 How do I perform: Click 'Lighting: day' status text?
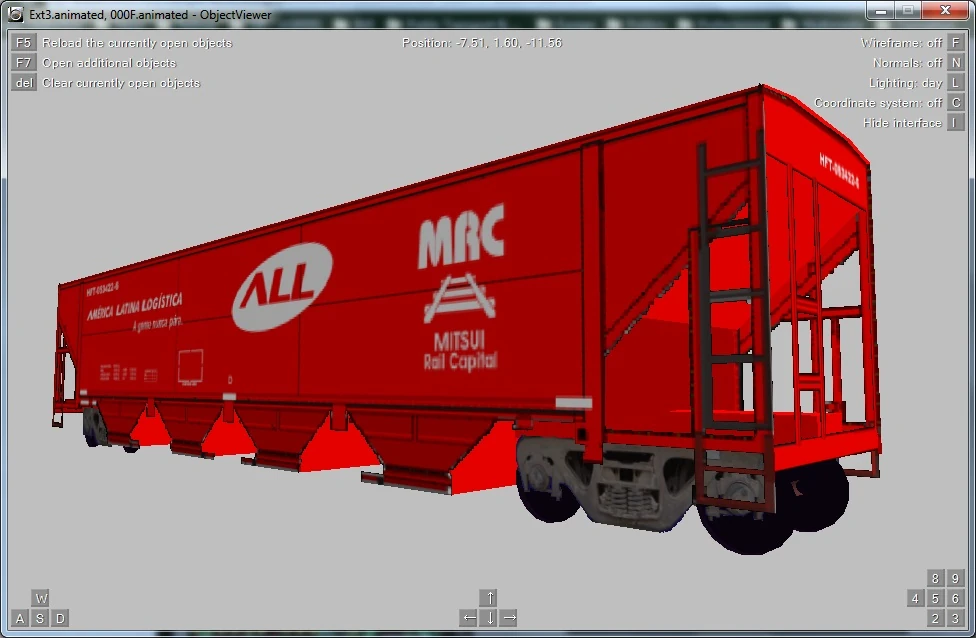pos(906,83)
